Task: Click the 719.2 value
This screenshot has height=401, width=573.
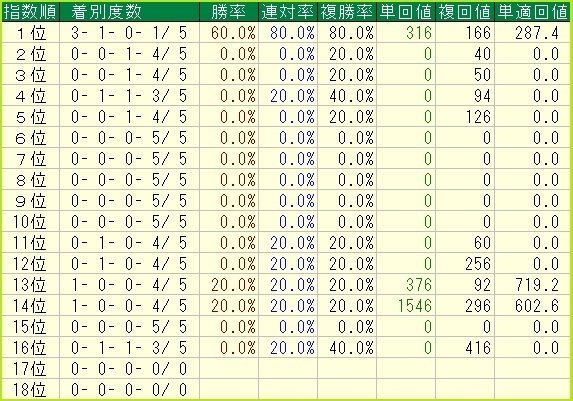Action: [537, 285]
